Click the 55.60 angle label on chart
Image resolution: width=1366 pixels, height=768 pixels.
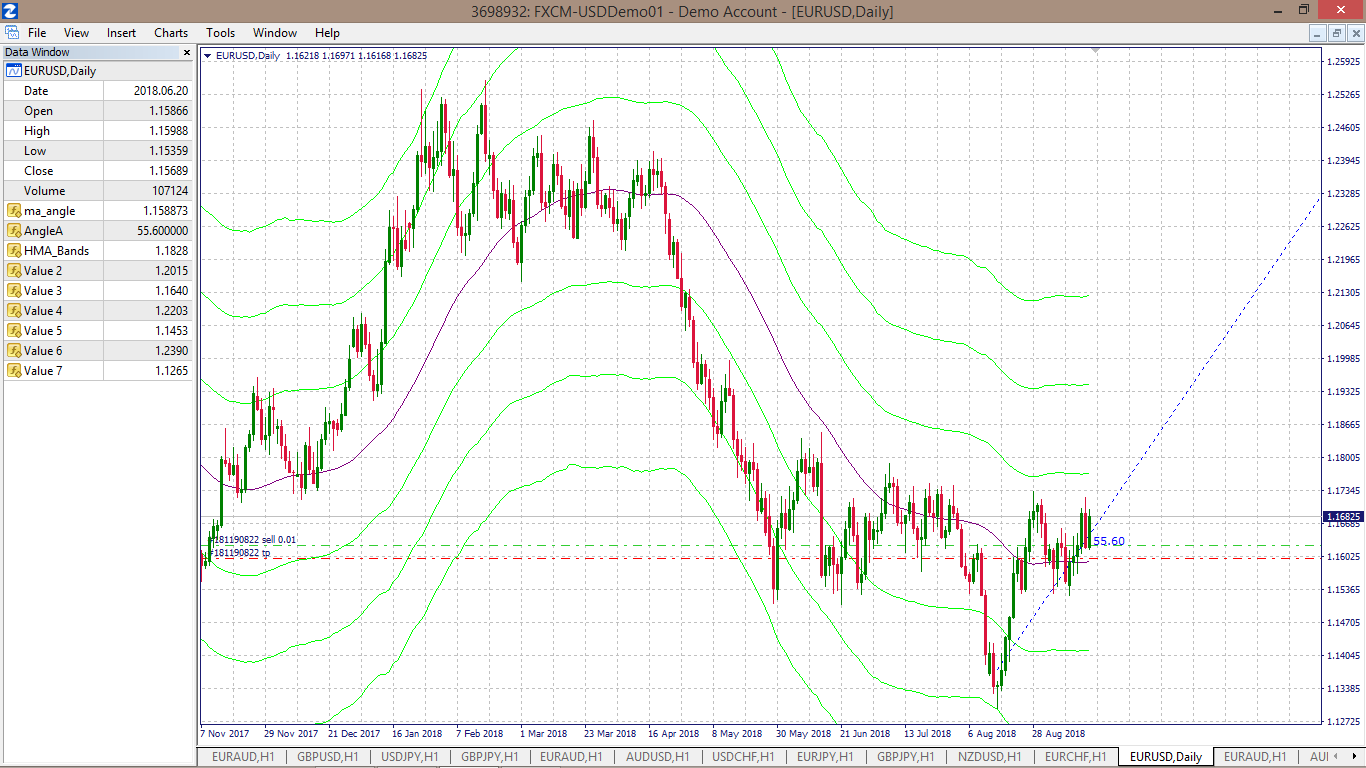click(1109, 541)
